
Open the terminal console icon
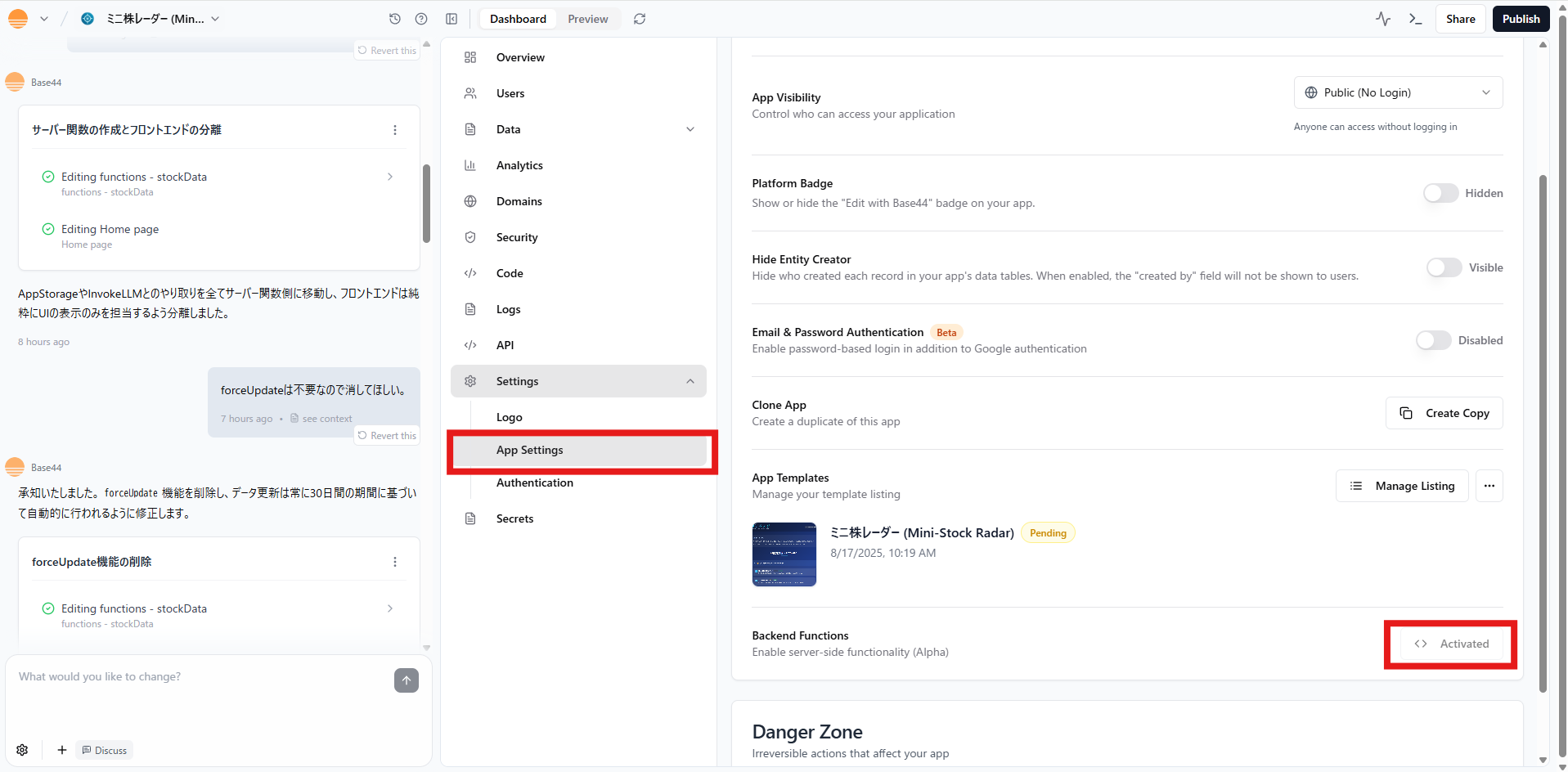[1415, 19]
